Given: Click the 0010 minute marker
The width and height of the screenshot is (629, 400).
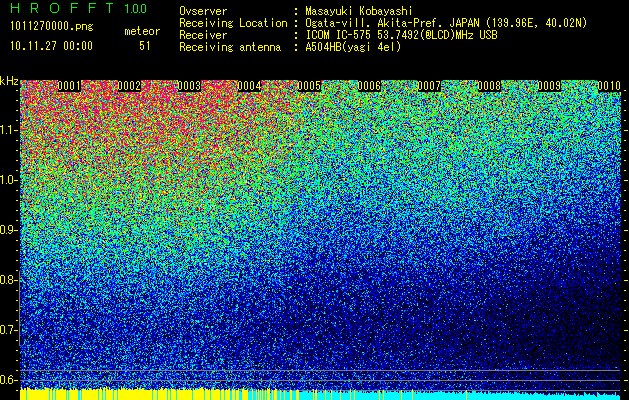Looking at the screenshot, I should 609,86.
